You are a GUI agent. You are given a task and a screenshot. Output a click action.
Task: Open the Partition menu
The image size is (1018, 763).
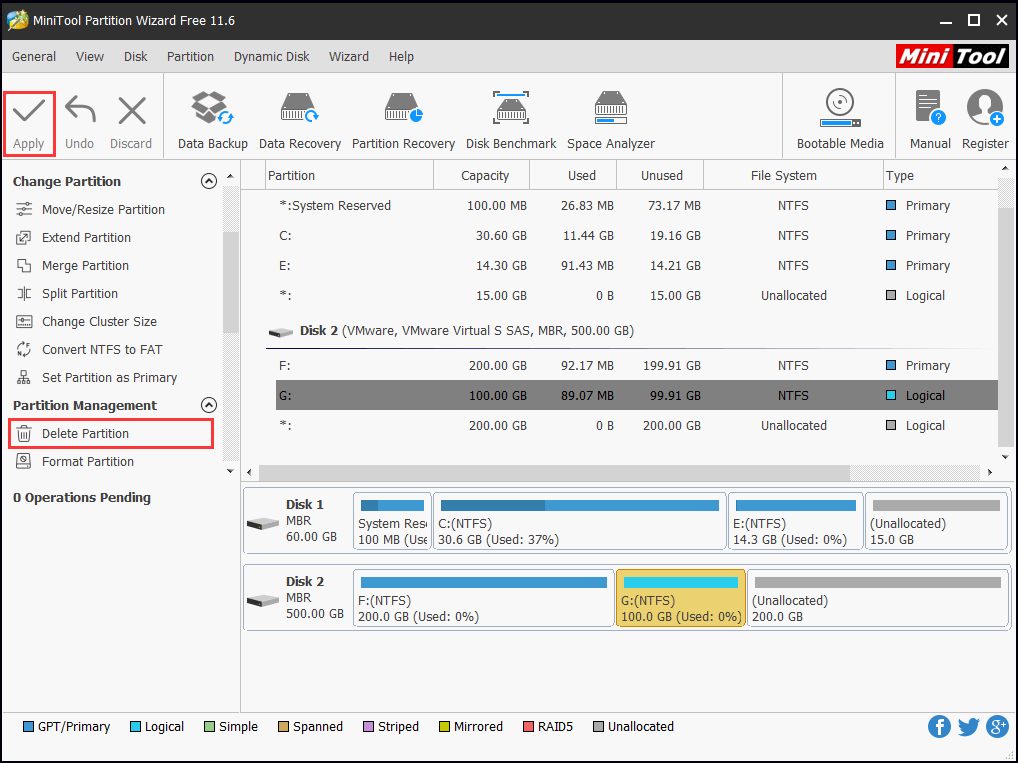190,56
